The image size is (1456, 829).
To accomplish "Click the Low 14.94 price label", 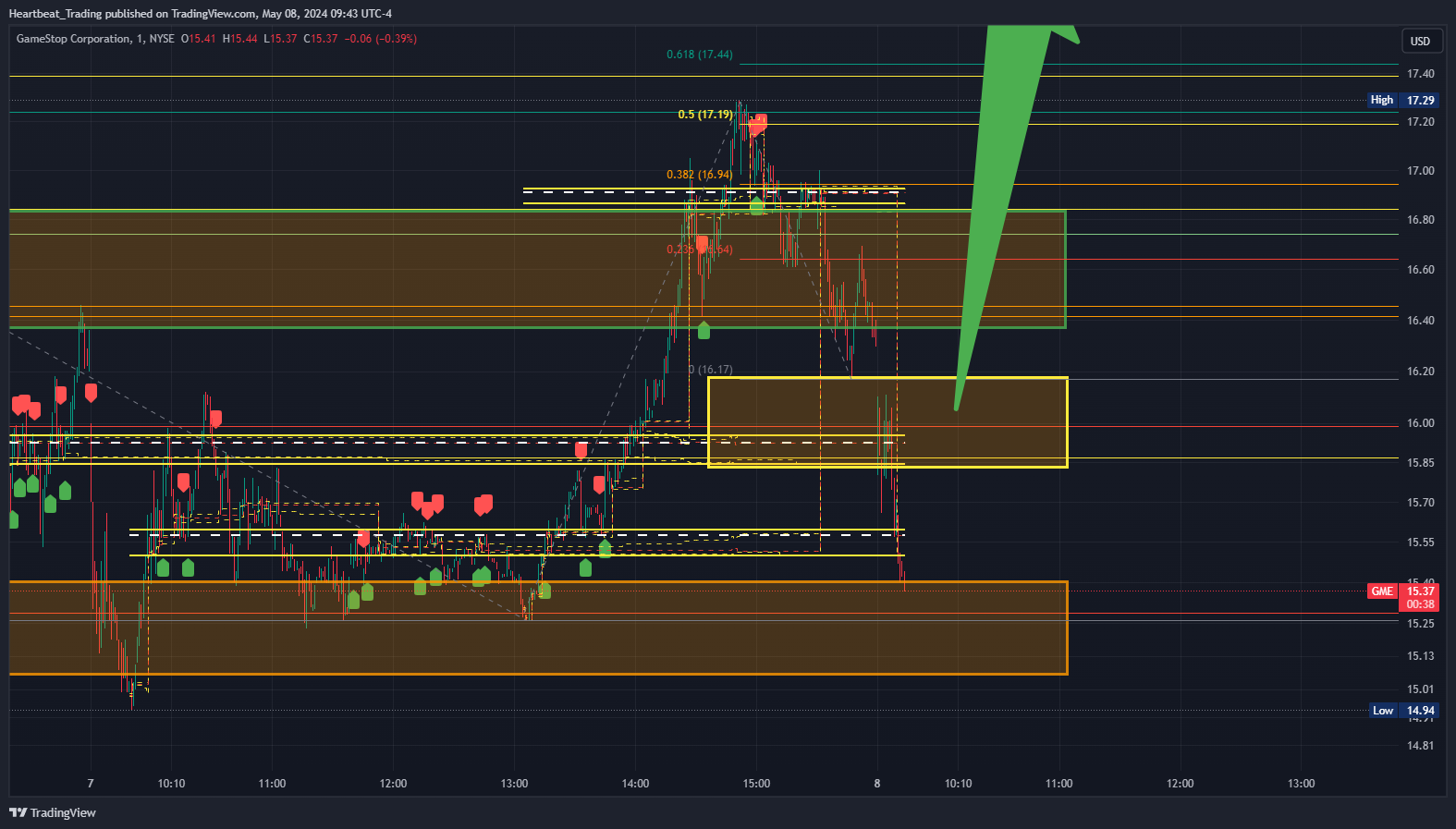I will coord(1402,711).
